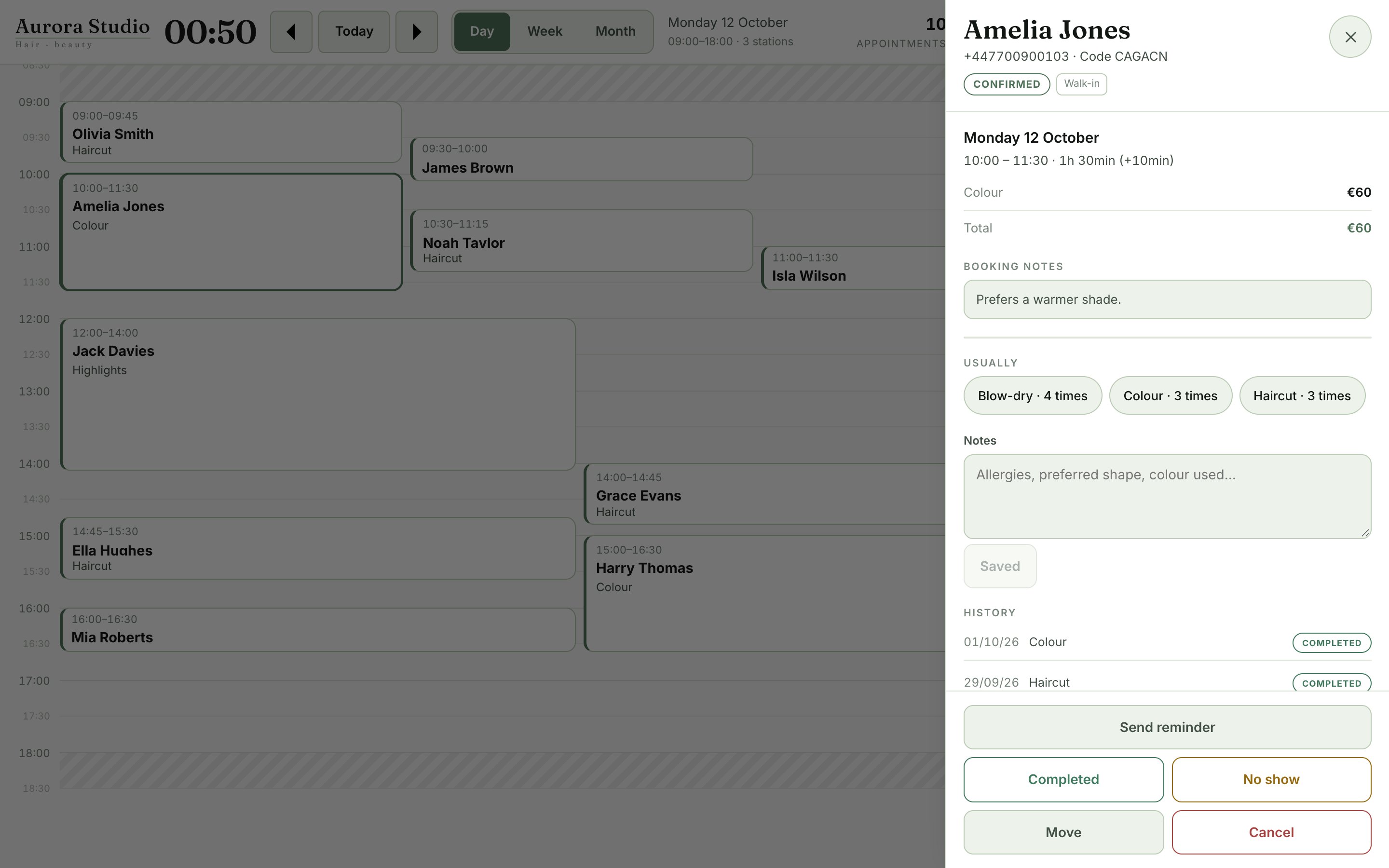Mark appointment as Completed

pyautogui.click(x=1063, y=780)
